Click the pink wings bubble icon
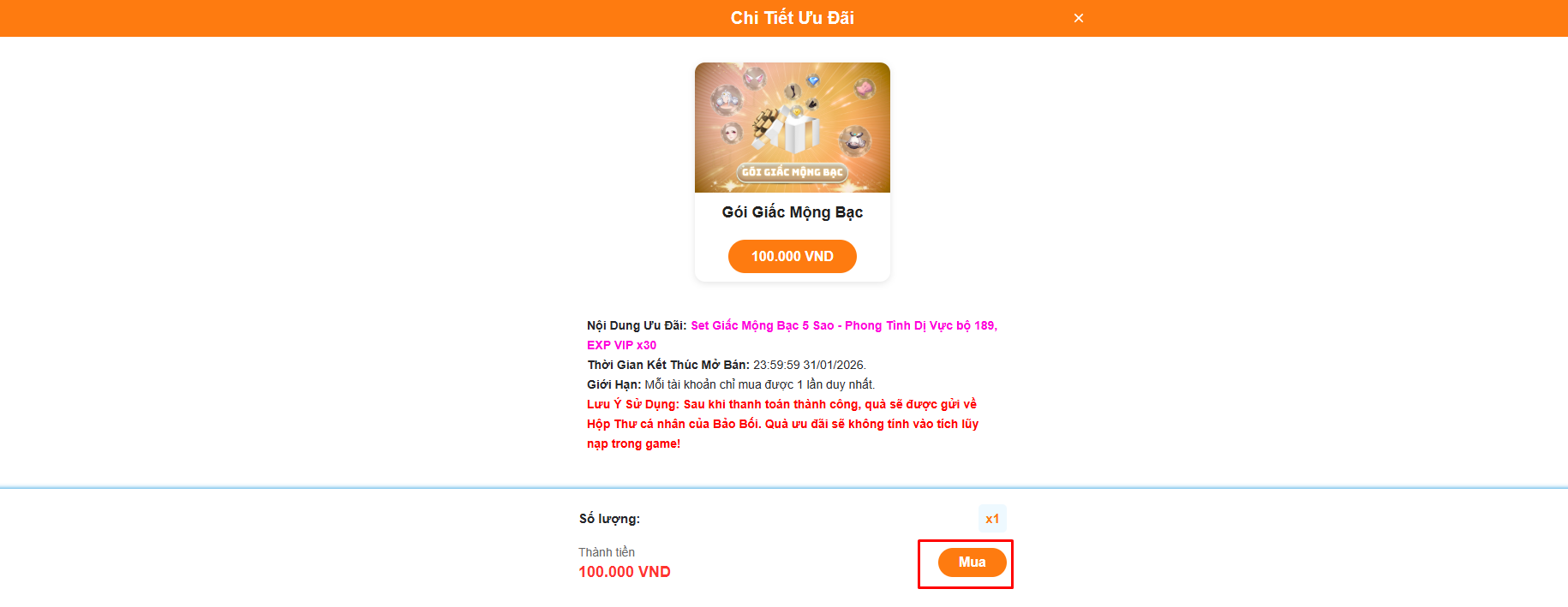This screenshot has width=1568, height=607. coord(755,79)
